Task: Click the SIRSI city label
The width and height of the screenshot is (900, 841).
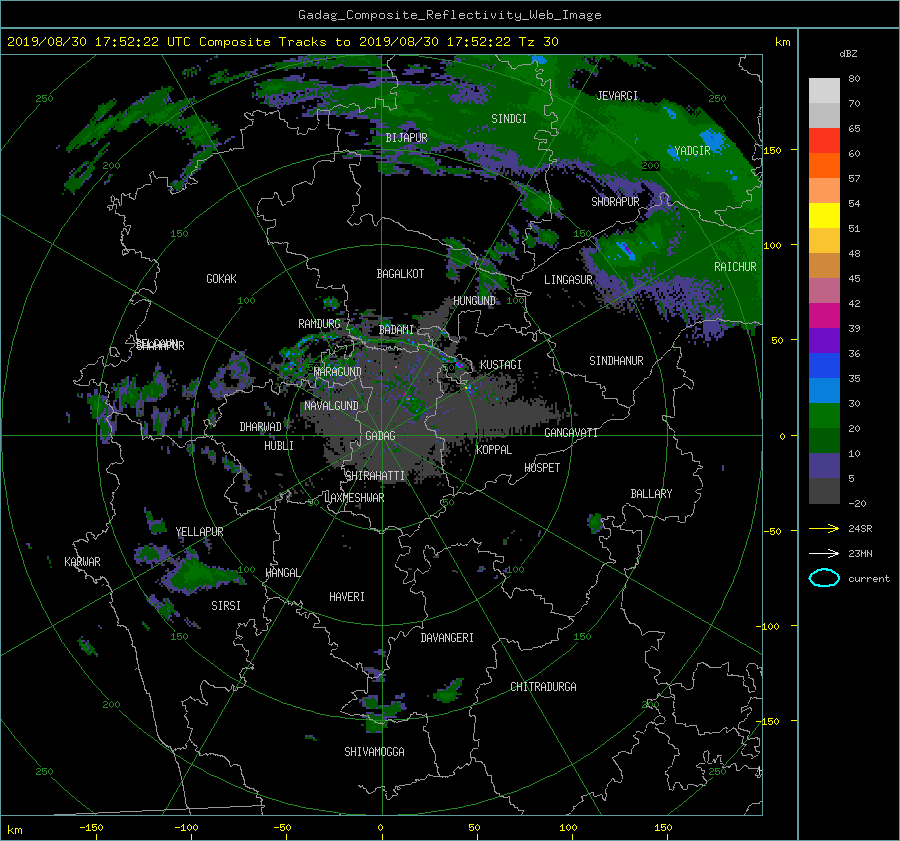Action: [226, 606]
